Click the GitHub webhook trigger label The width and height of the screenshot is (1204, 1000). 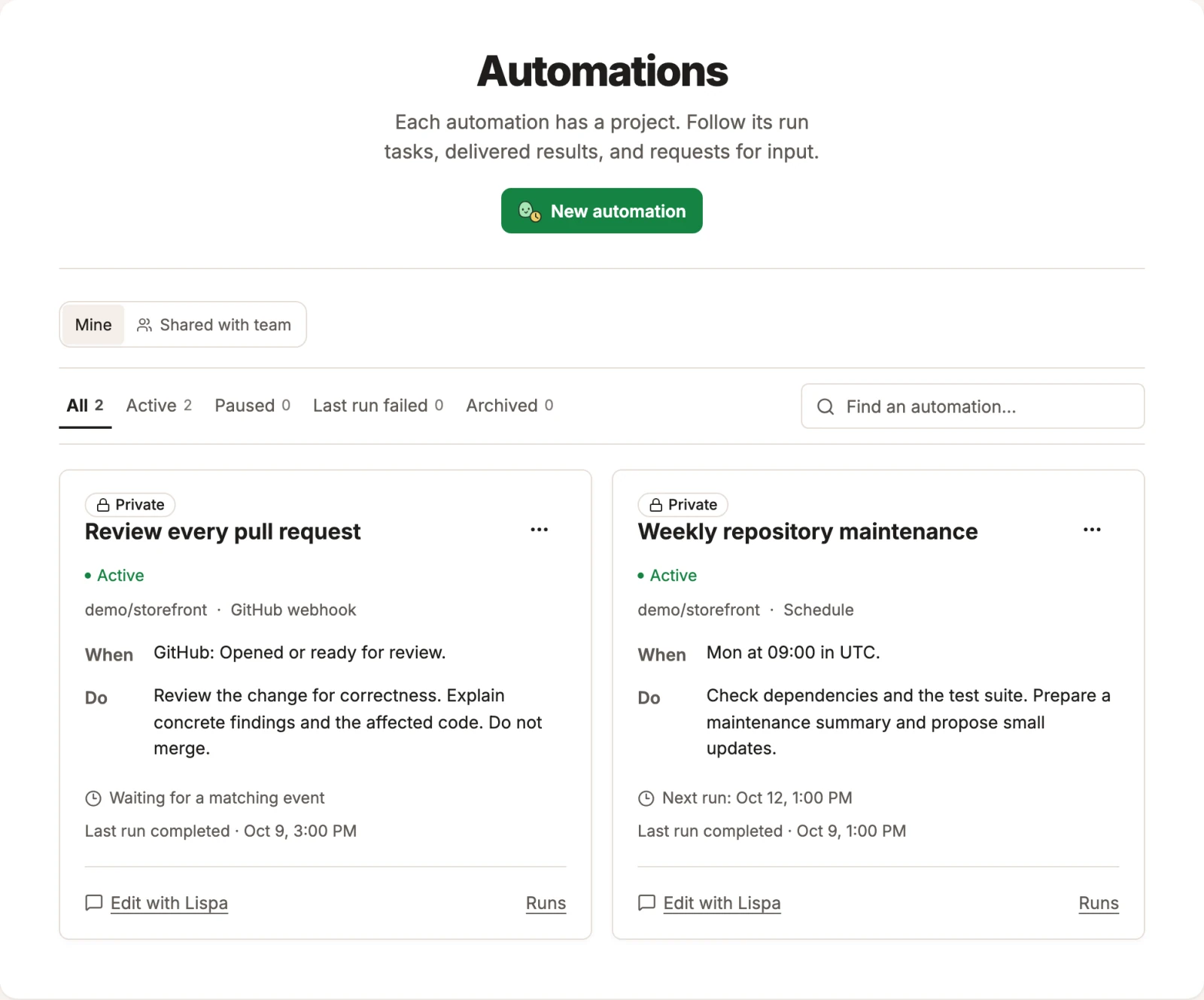(x=293, y=609)
